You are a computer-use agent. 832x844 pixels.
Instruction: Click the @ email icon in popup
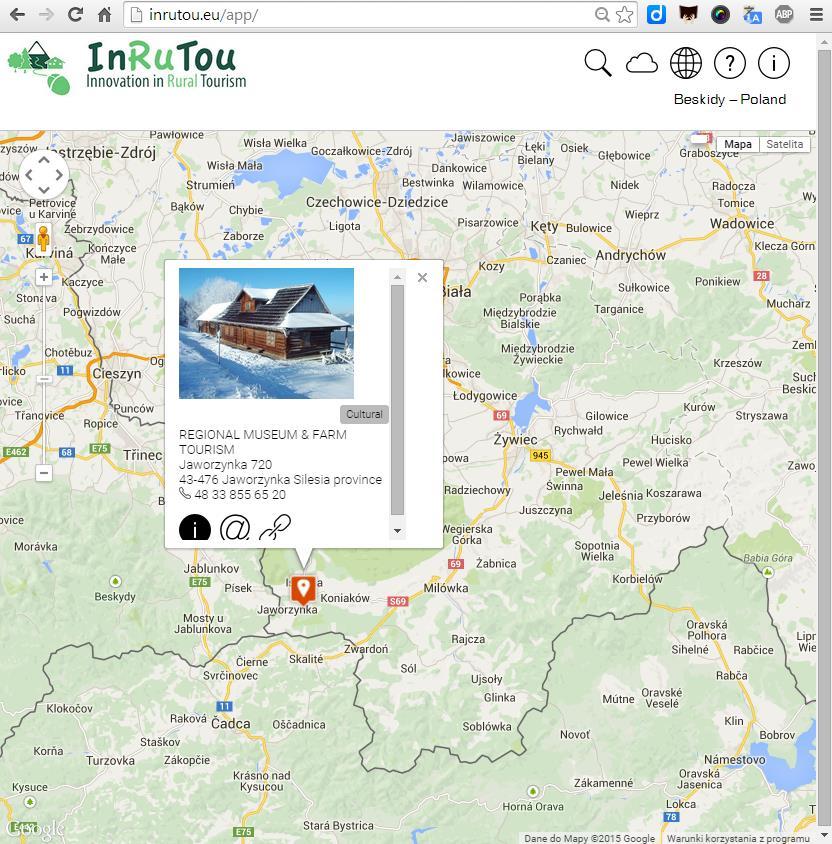click(x=235, y=527)
